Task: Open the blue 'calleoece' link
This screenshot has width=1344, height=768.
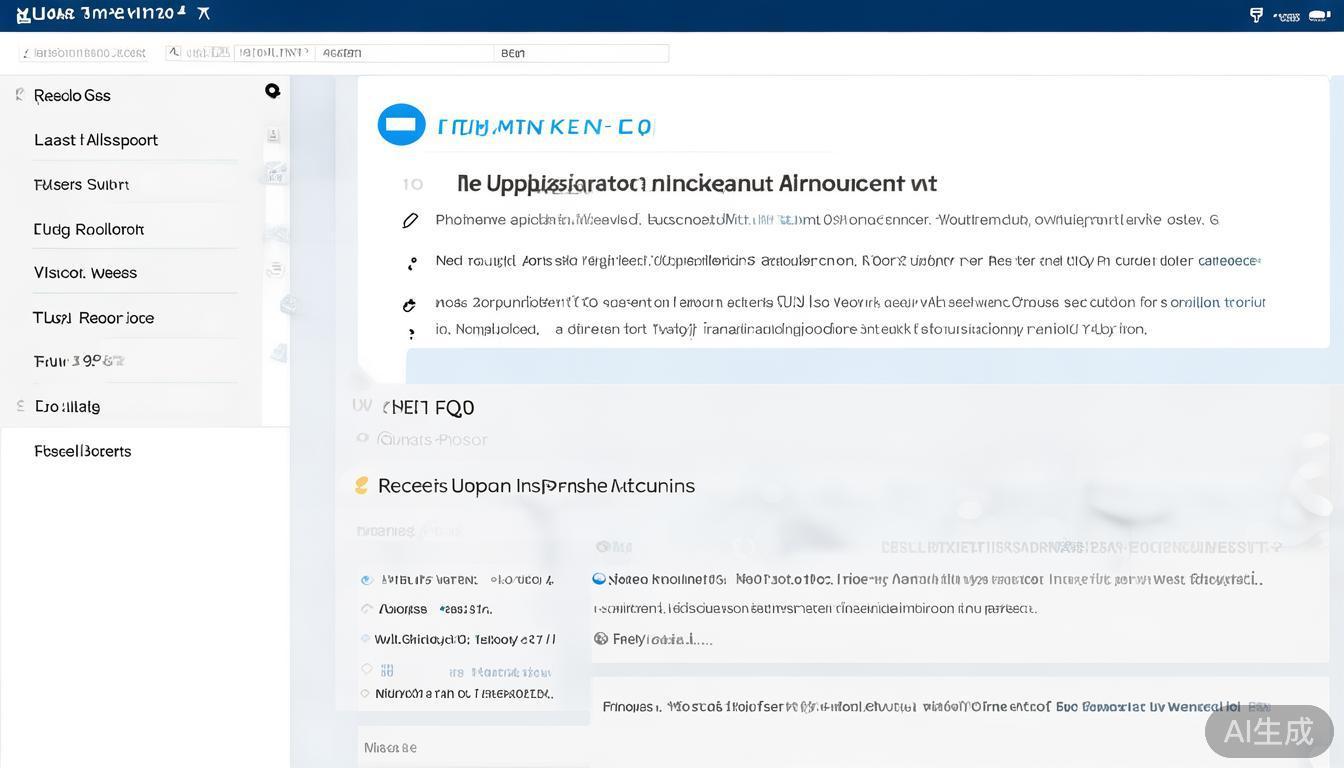Action: pos(1228,261)
